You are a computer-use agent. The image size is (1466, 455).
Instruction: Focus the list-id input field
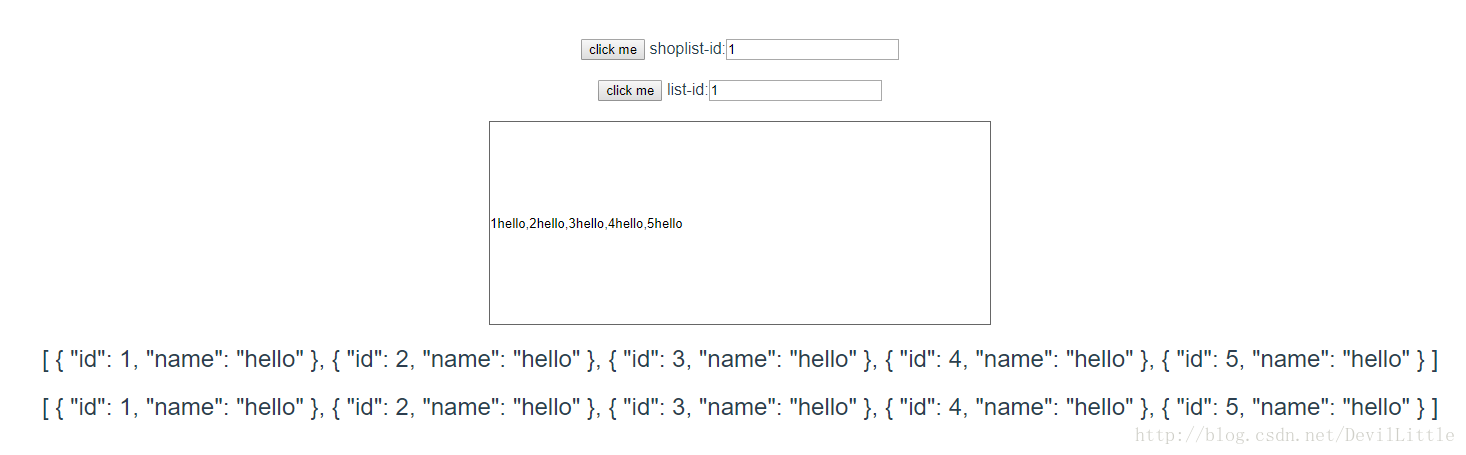pos(795,91)
